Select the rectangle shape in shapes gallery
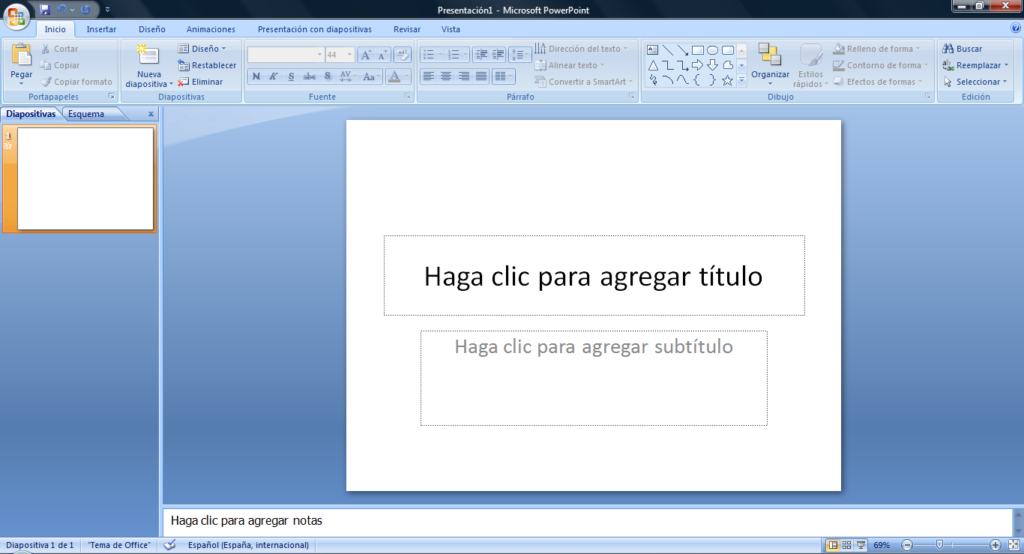Viewport: 1024px width, 554px height. [698, 50]
